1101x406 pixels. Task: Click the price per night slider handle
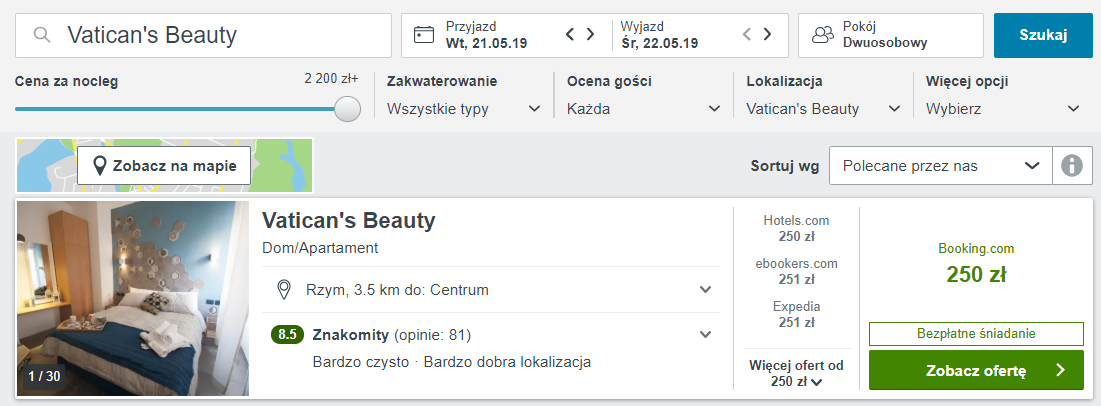point(347,109)
